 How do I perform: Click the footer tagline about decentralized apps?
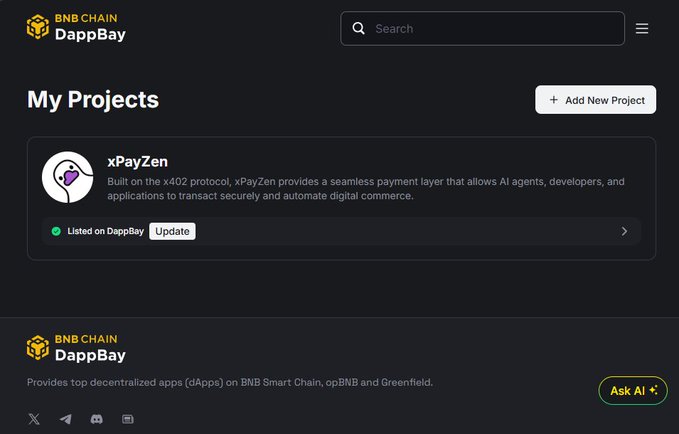tap(230, 382)
